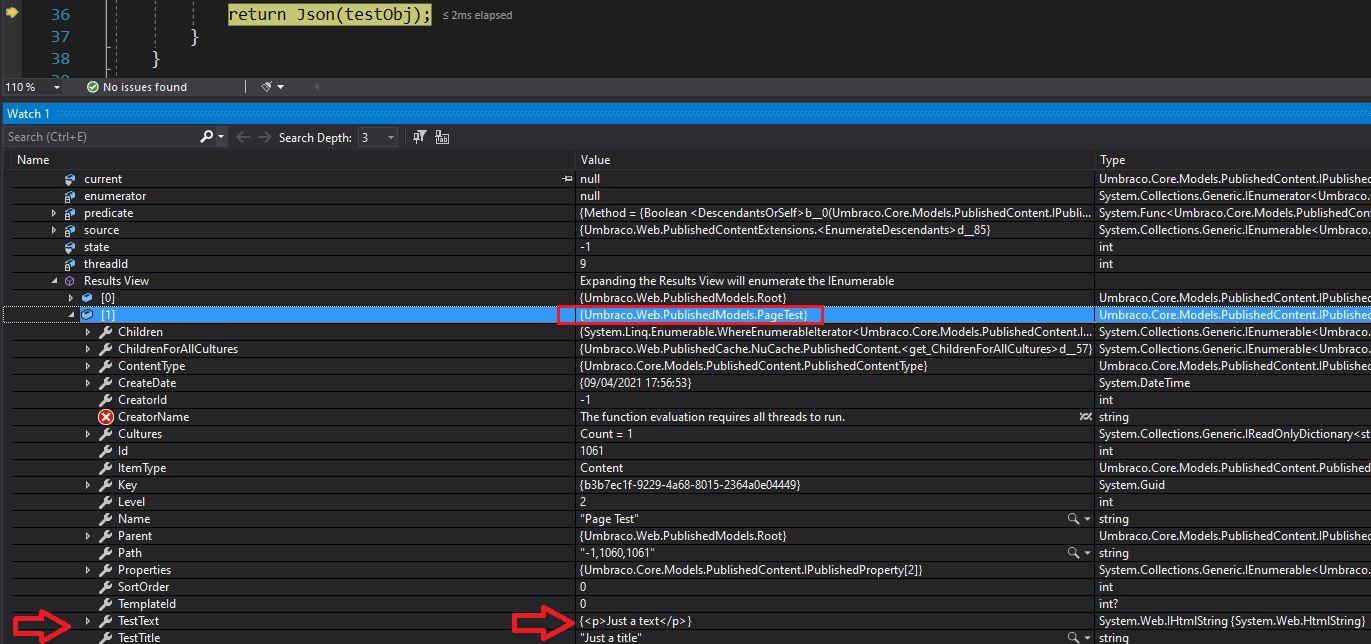Click the visualizer magnifier on TestTitle row
The width and height of the screenshot is (1371, 644).
(1073, 638)
